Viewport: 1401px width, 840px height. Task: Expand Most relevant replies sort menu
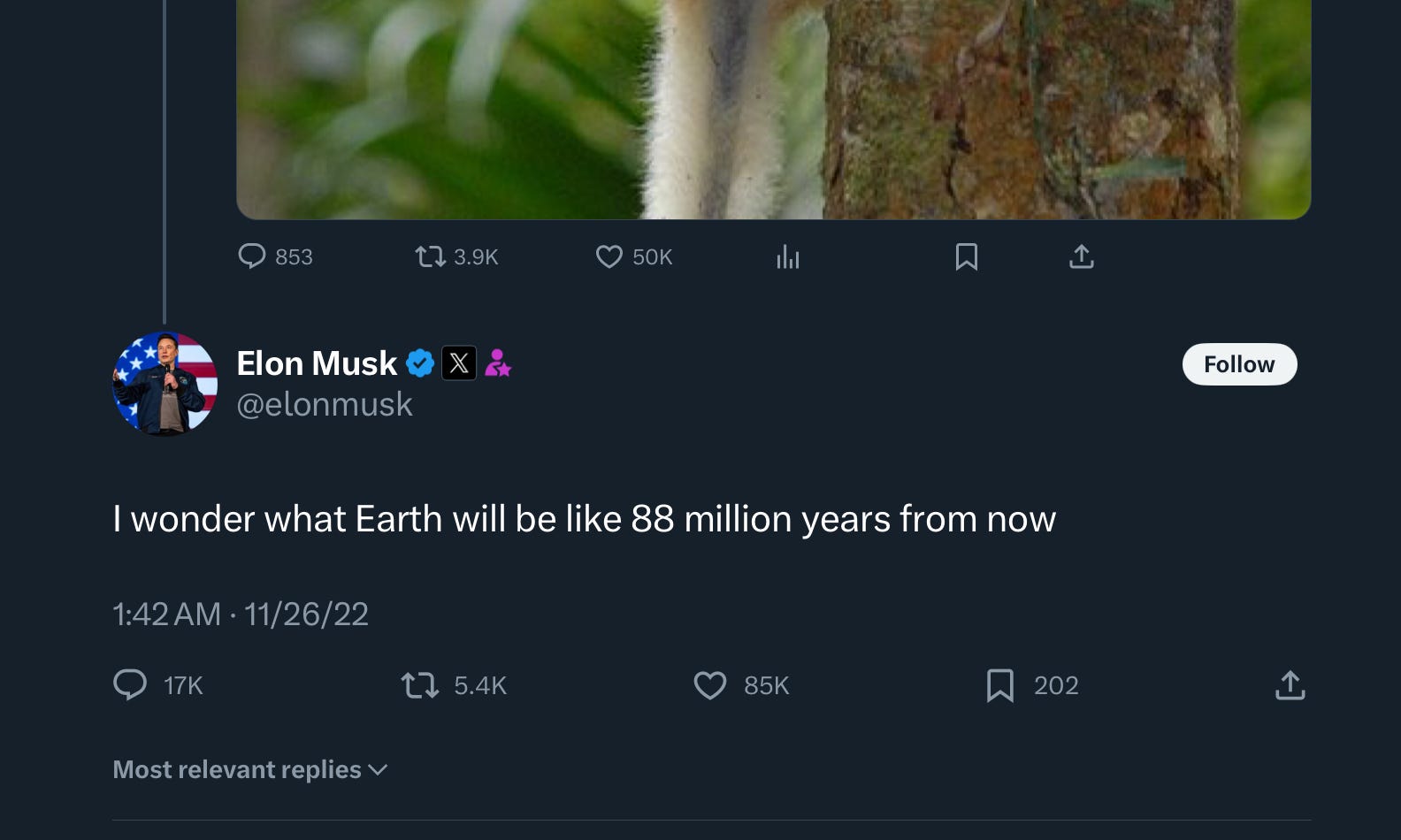[x=250, y=769]
